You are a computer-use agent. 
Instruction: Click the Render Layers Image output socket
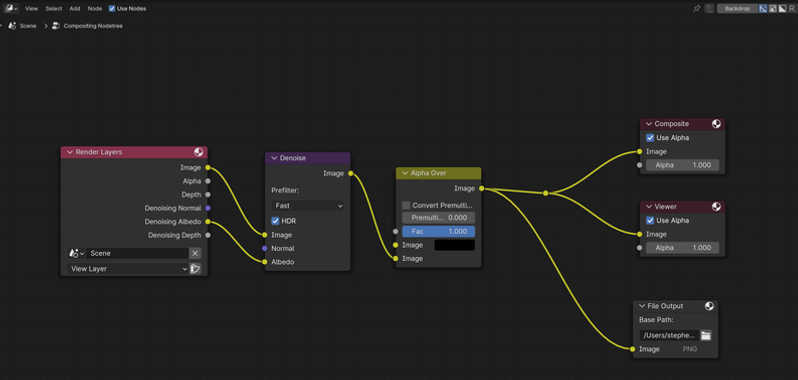point(208,167)
